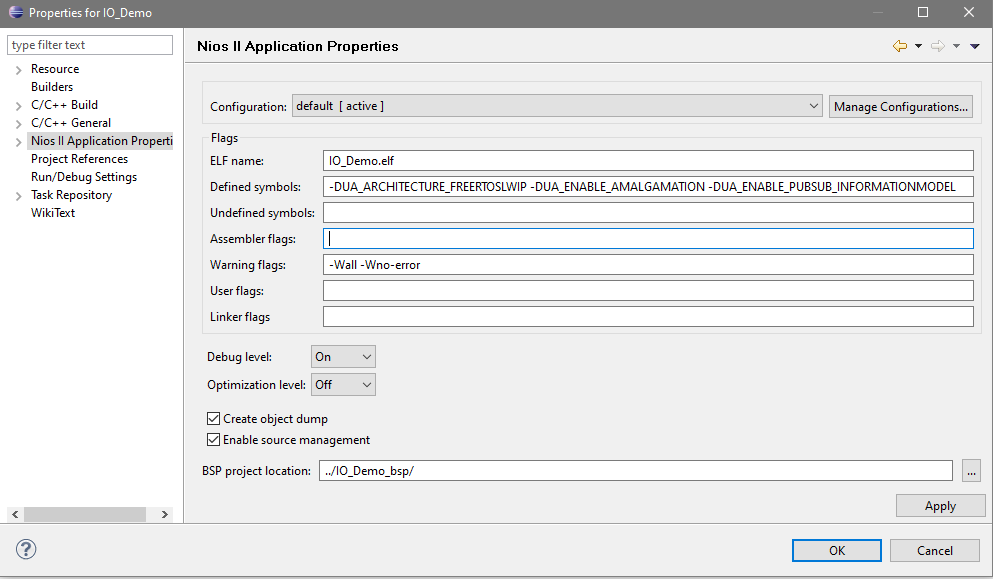Click the BSP location browse button

click(x=970, y=471)
